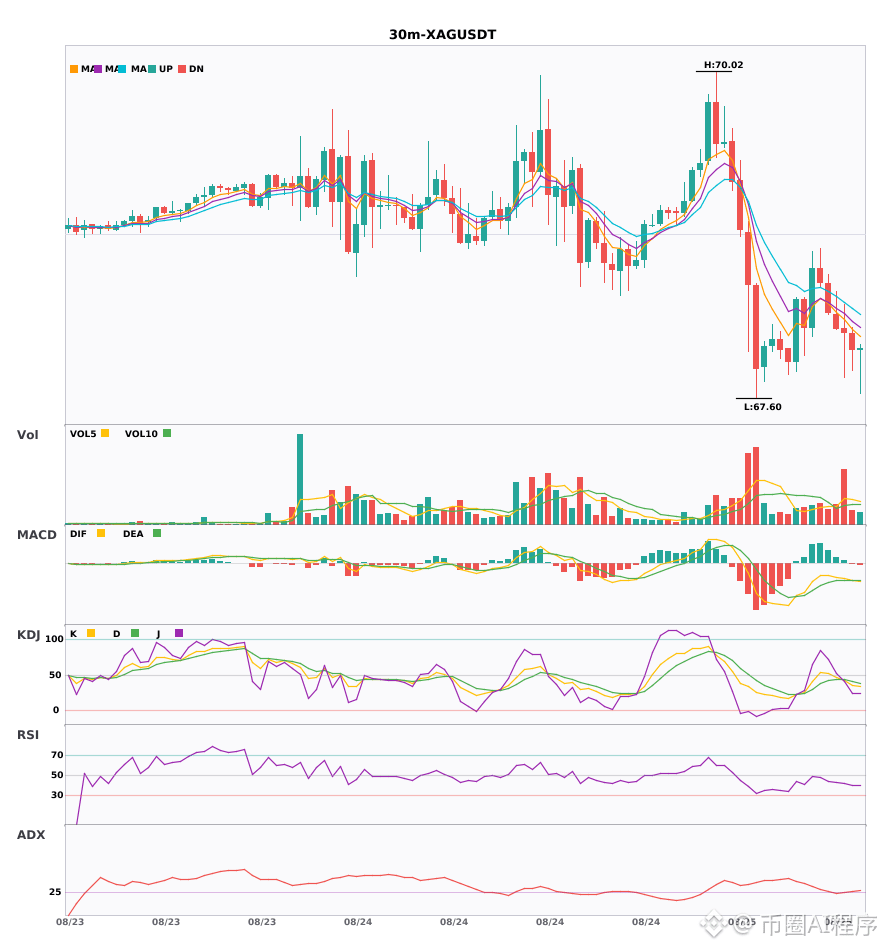Click the DIF legend text

tap(78, 534)
